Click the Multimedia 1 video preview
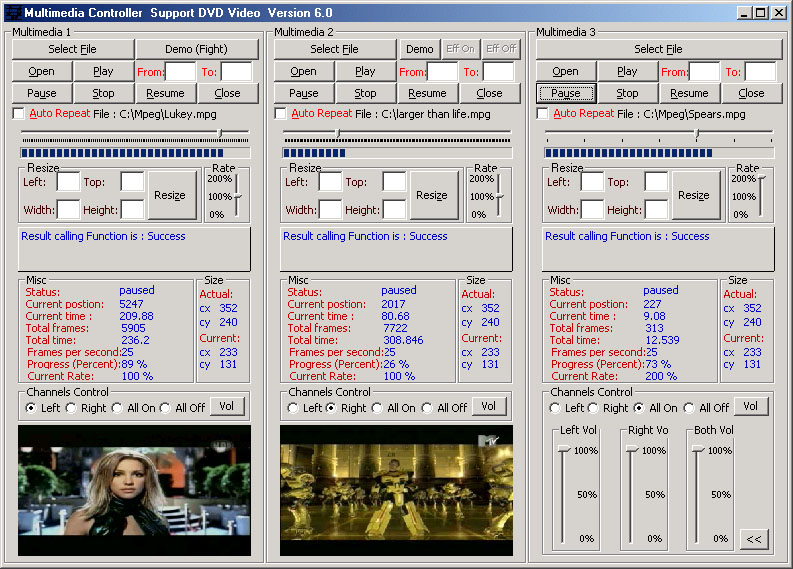This screenshot has height=569, width=793. (135, 490)
